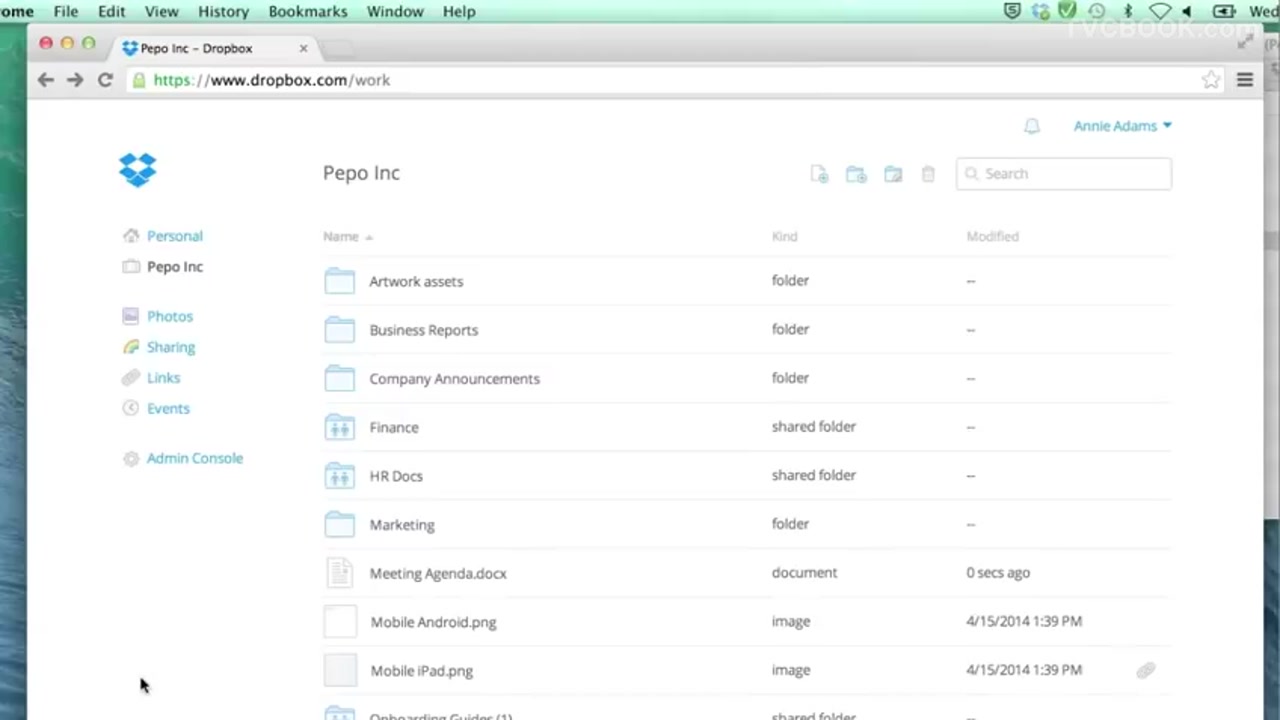Screen dimensions: 1280x720
Task: Click the Sharing rainbow icon
Action: pos(131,347)
